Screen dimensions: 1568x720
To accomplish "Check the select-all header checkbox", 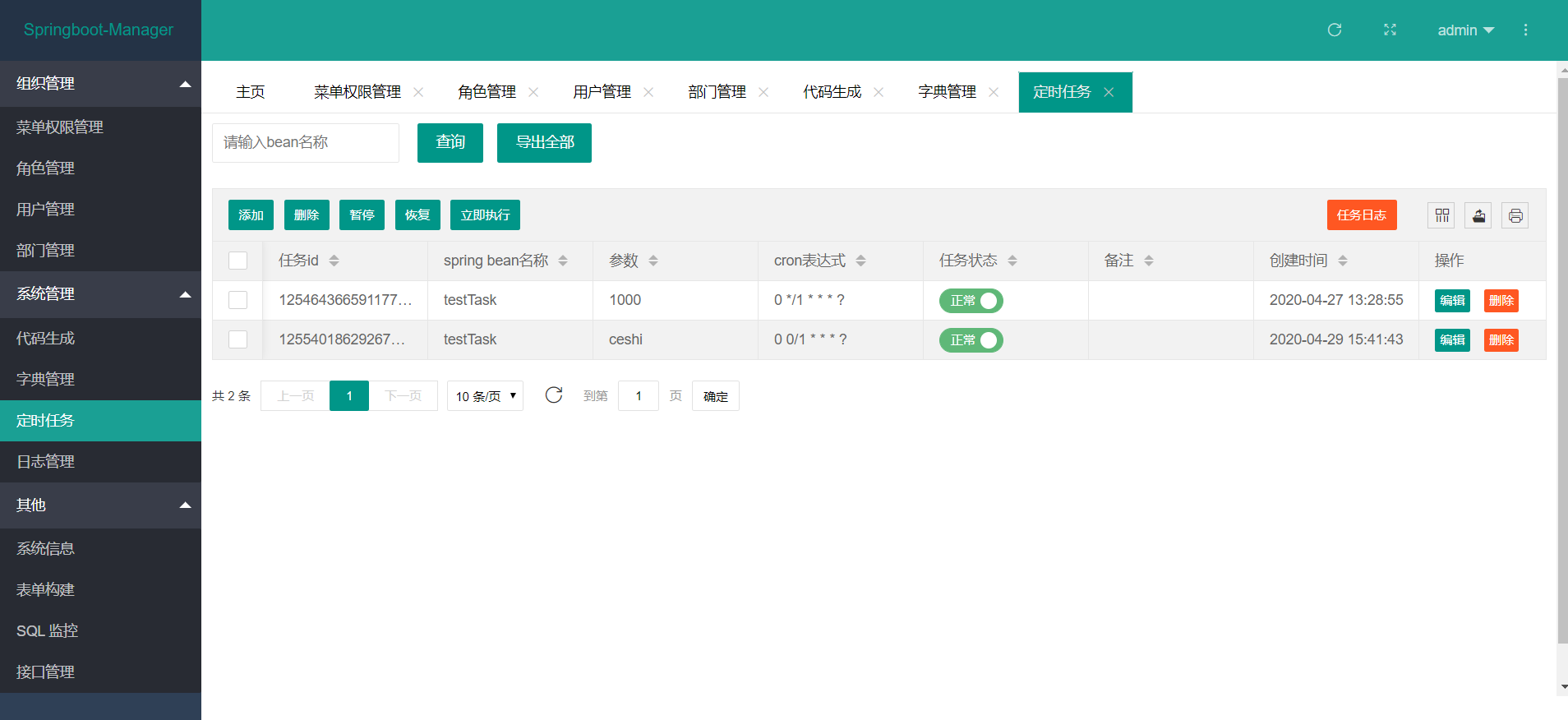I will (238, 261).
